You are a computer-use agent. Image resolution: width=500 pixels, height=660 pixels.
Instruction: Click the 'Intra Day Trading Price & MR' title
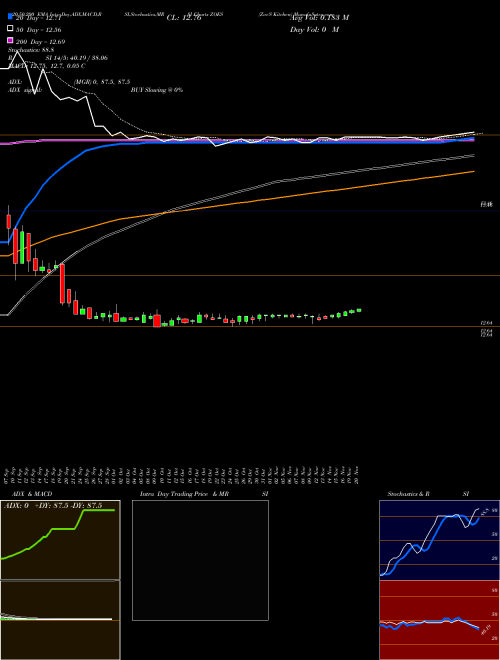184,494
